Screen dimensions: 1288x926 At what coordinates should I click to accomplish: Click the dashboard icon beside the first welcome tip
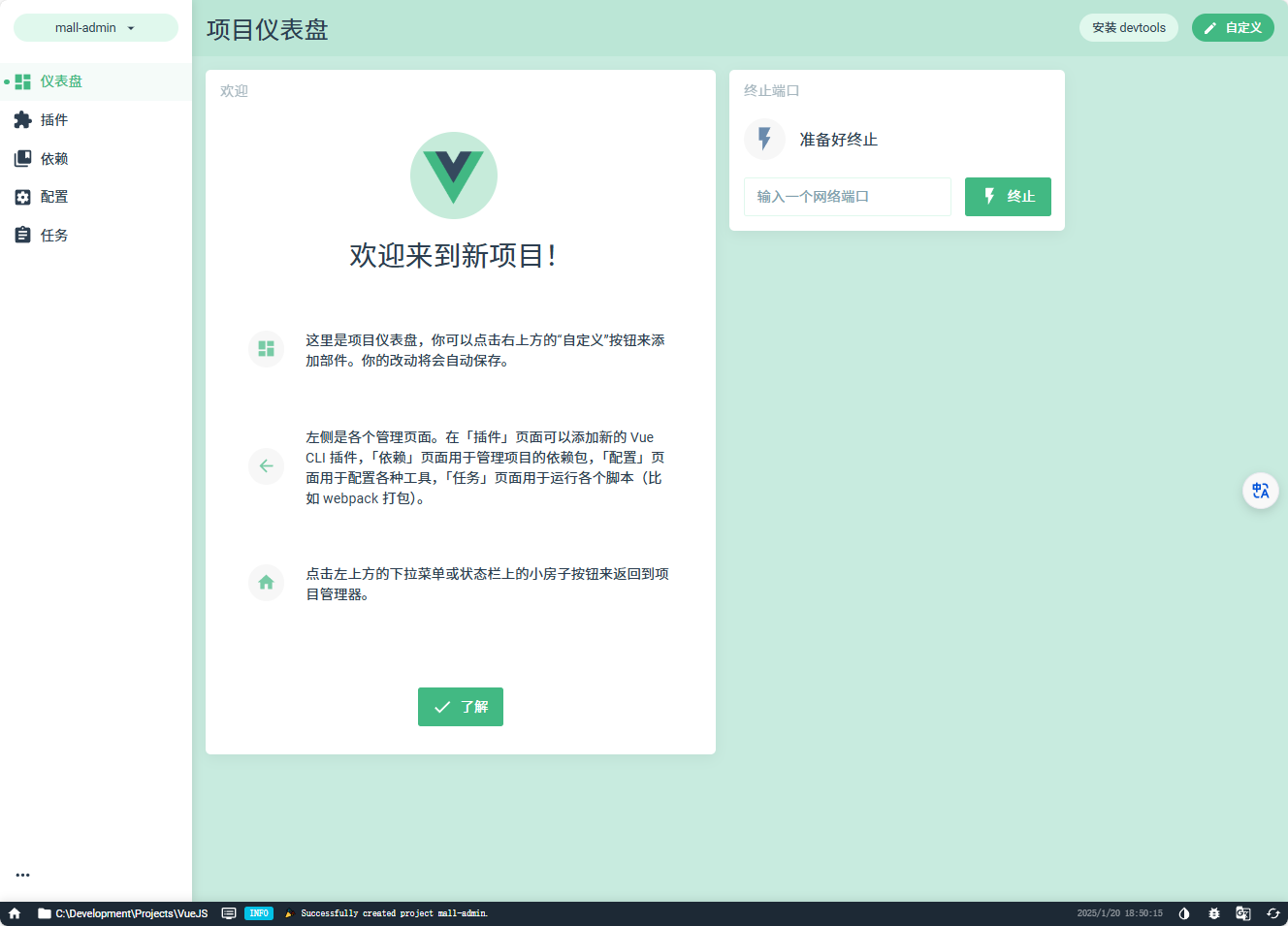click(267, 349)
